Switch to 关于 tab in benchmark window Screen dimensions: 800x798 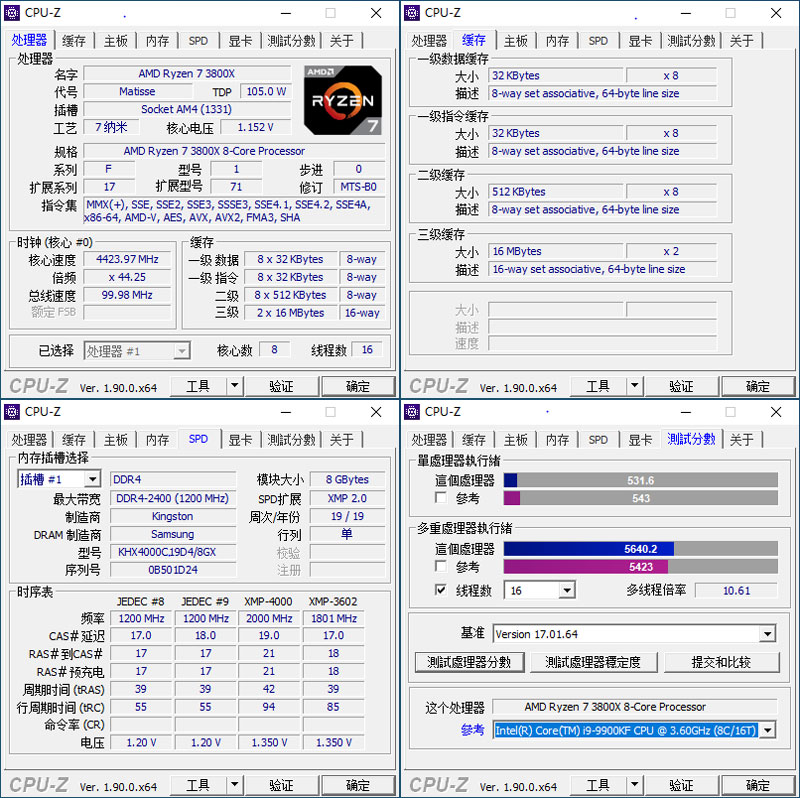coord(742,440)
